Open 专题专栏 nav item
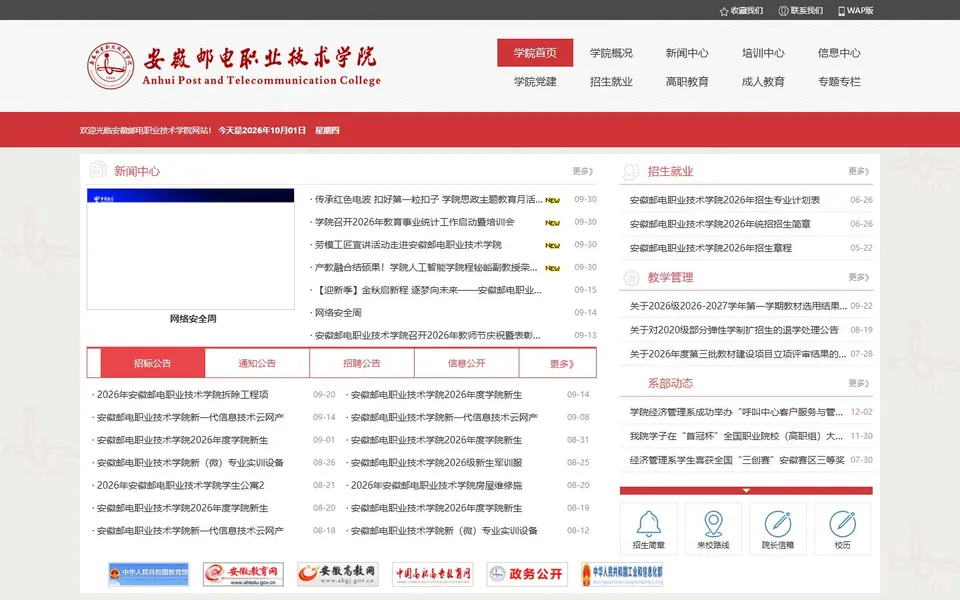The width and height of the screenshot is (960, 600). [839, 81]
